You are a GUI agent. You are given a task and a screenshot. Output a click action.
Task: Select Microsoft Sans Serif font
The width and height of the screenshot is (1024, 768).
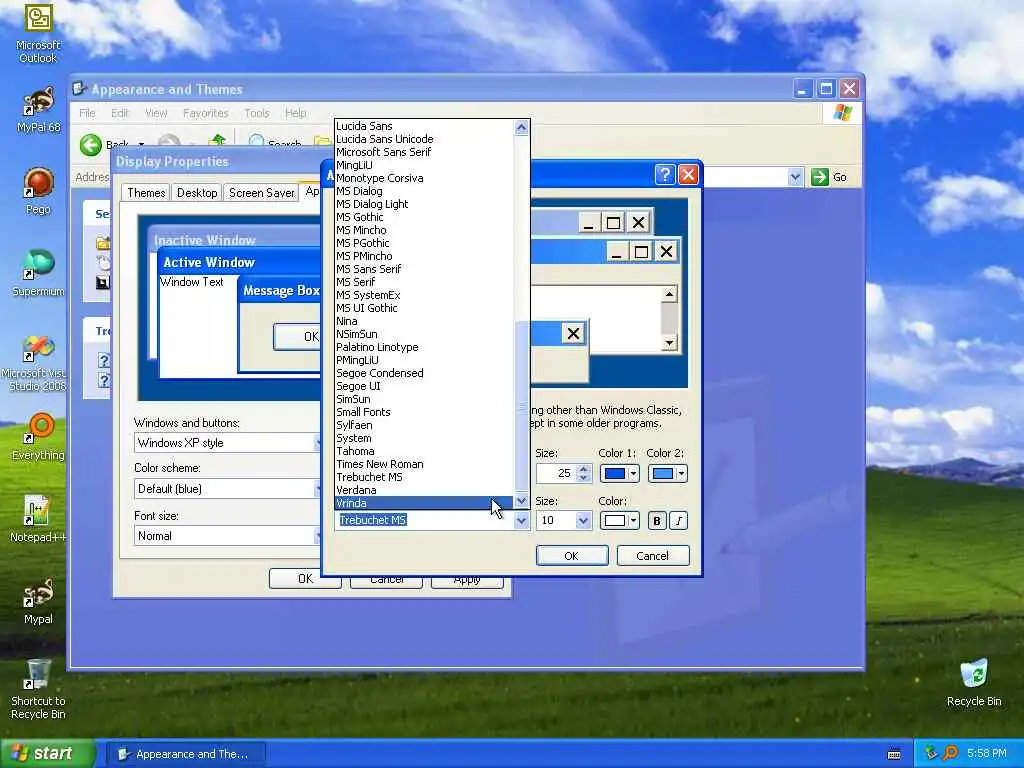(424, 152)
